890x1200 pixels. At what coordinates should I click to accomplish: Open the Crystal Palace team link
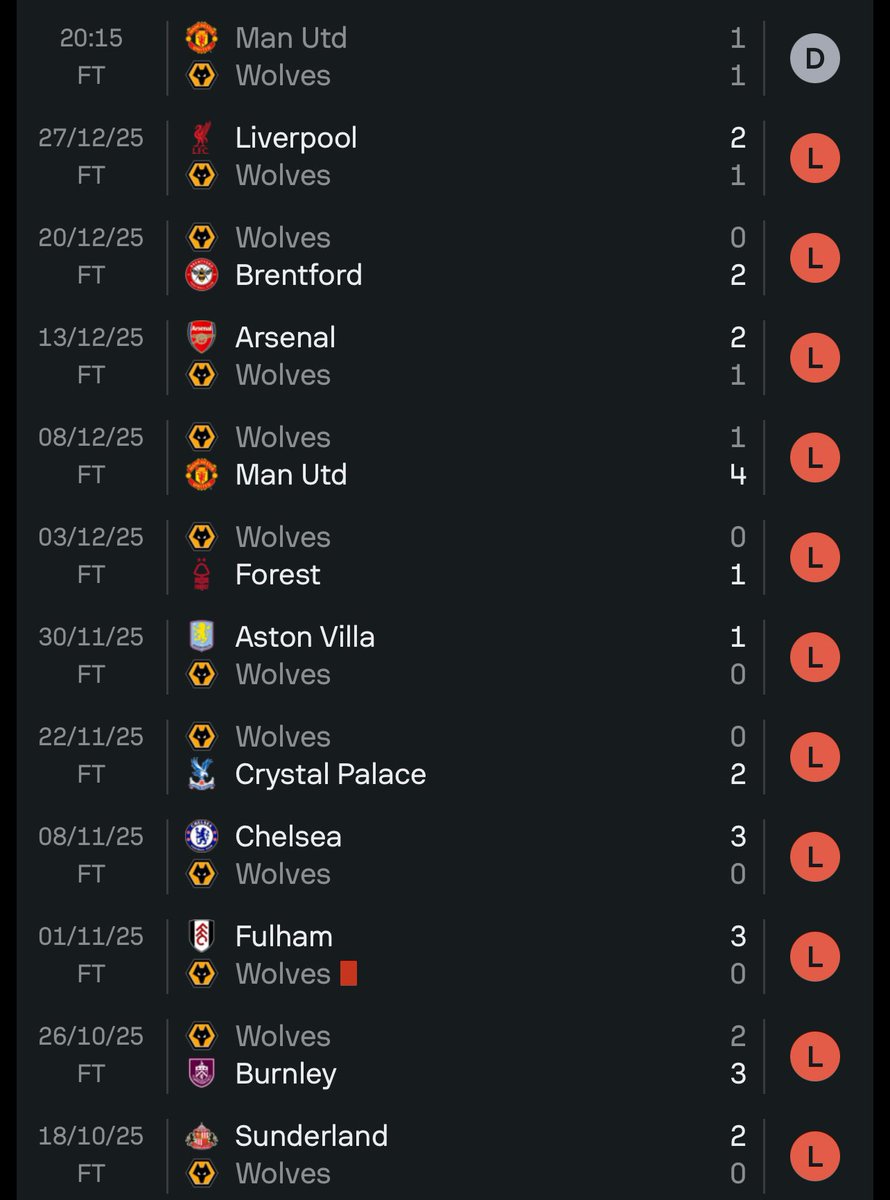coord(331,775)
